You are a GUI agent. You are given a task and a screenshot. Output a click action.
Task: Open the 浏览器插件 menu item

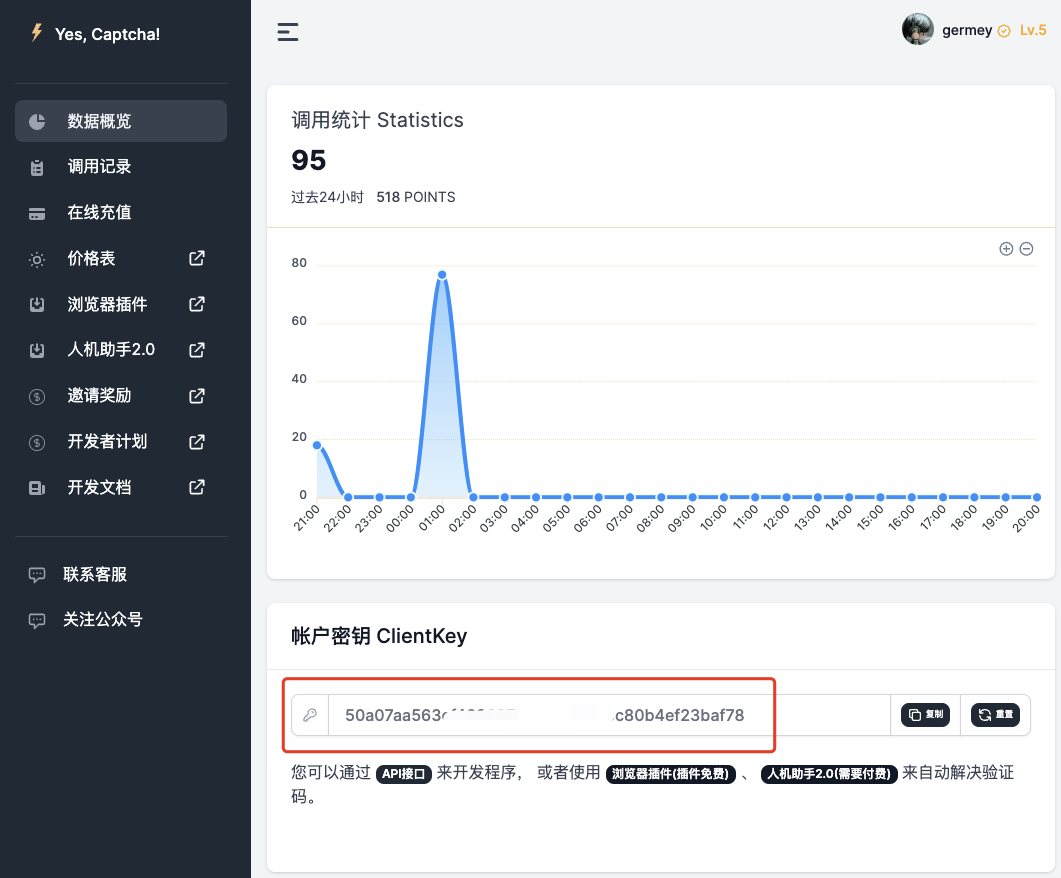[x=120, y=304]
